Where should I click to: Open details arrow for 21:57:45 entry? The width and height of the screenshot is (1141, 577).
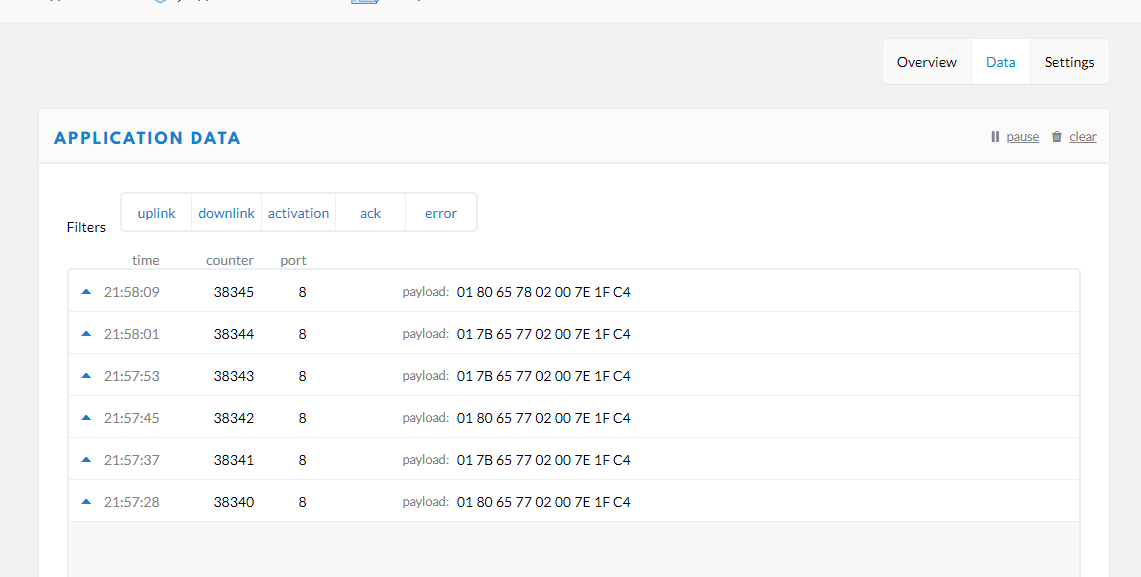tap(86, 418)
